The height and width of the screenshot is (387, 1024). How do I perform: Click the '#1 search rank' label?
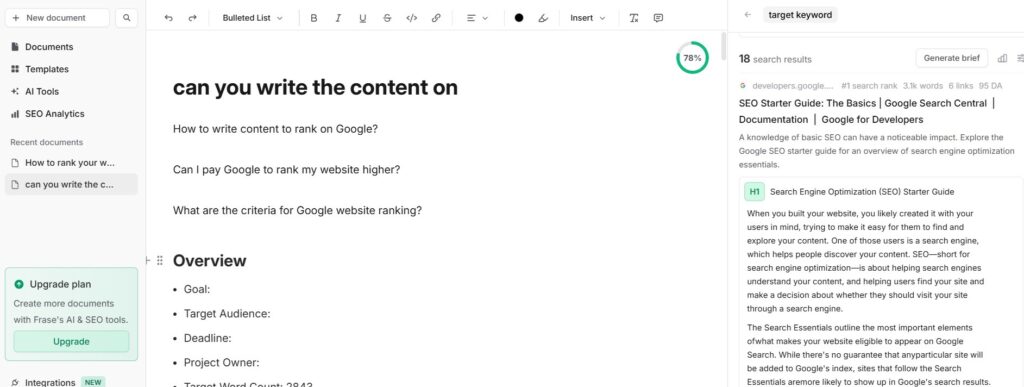[869, 85]
